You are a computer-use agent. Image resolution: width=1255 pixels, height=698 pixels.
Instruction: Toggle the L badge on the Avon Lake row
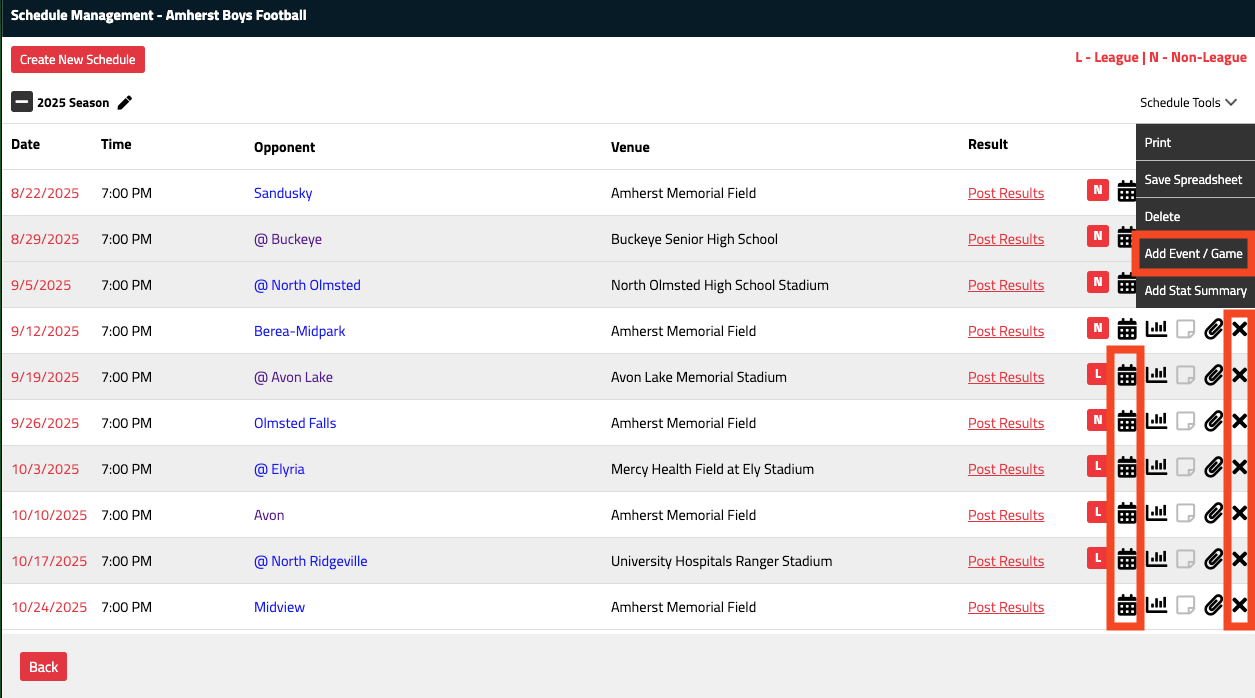click(x=1097, y=374)
